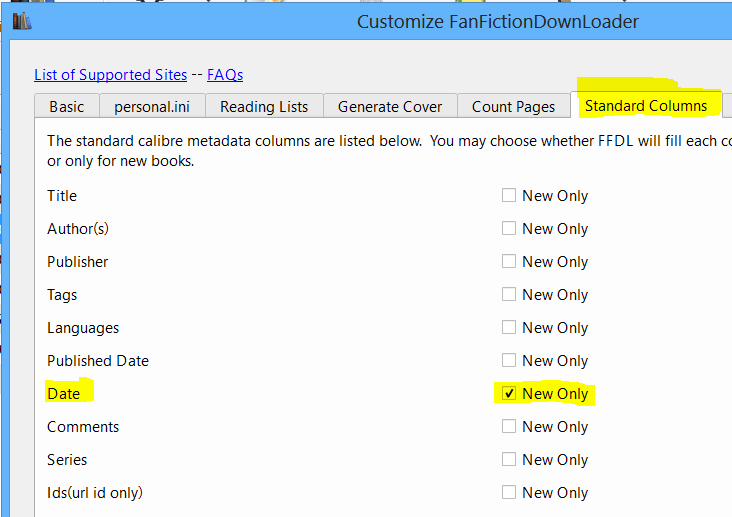Switch to the Basic tab
Viewport: 732px width, 517px height.
click(x=67, y=106)
